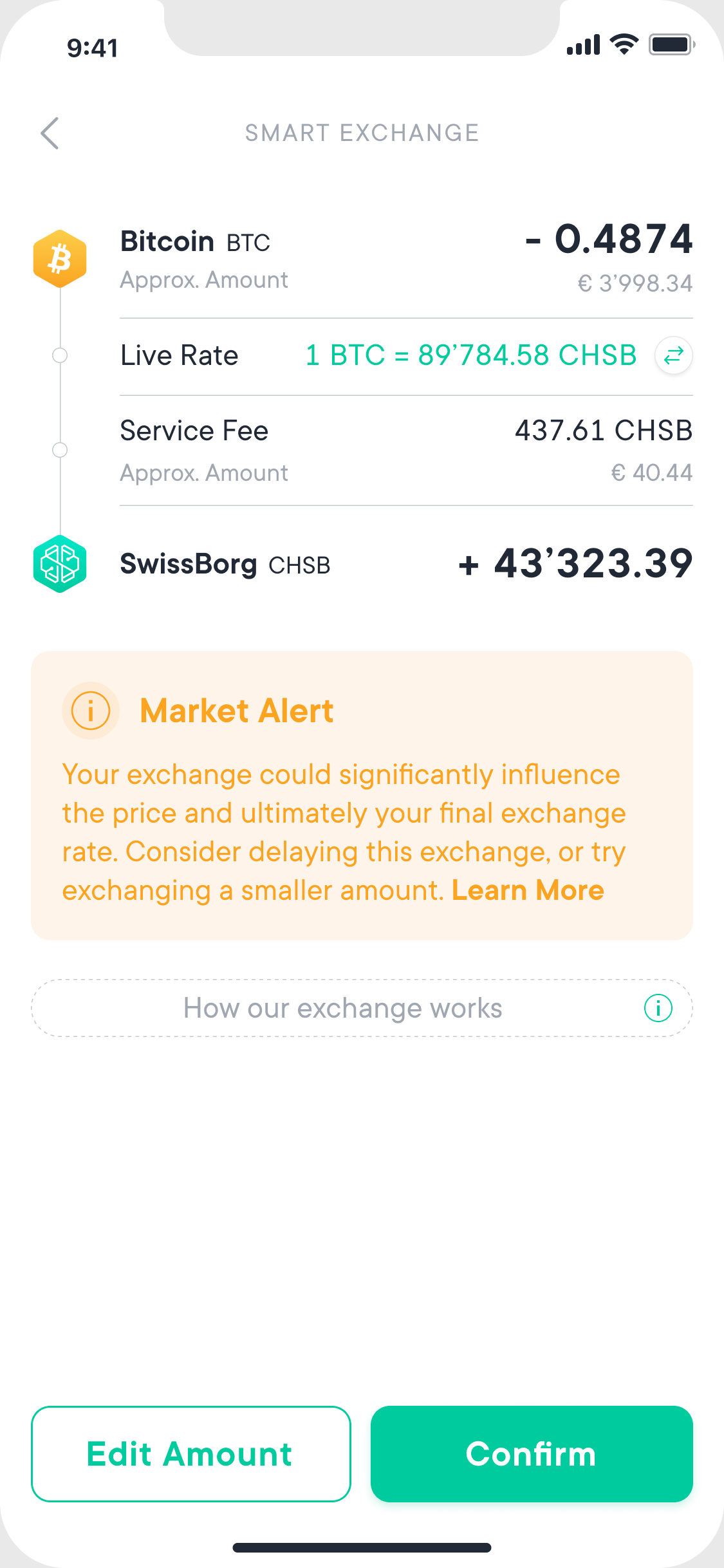Tap the Bitcoin amount minus 0.4874
The height and width of the screenshot is (1568, 724).
click(x=609, y=239)
